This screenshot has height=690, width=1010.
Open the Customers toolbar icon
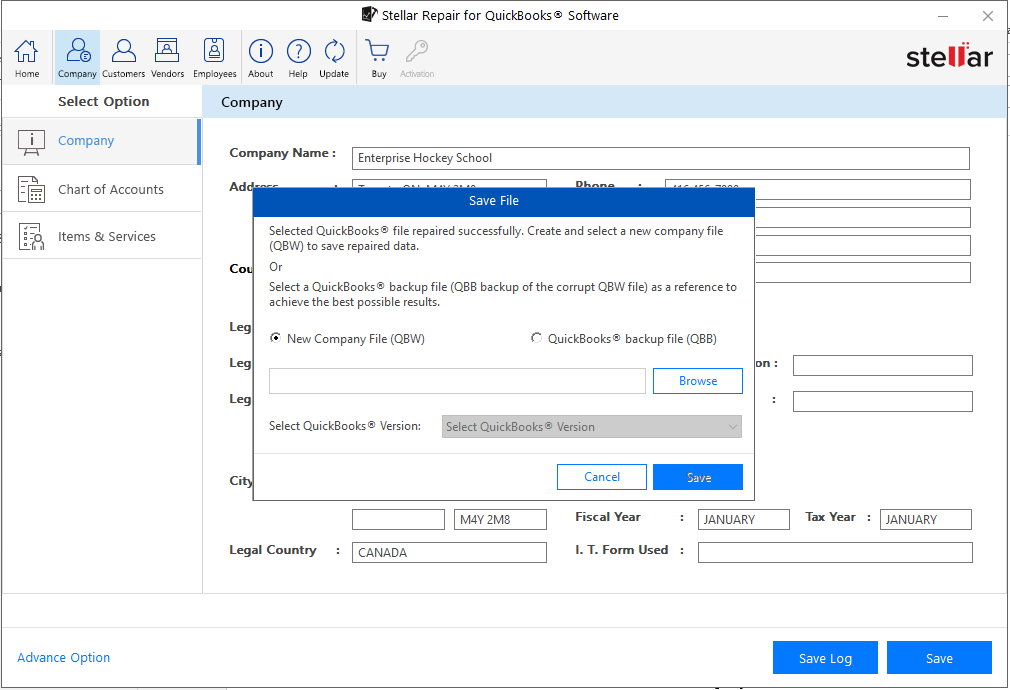pyautogui.click(x=123, y=58)
